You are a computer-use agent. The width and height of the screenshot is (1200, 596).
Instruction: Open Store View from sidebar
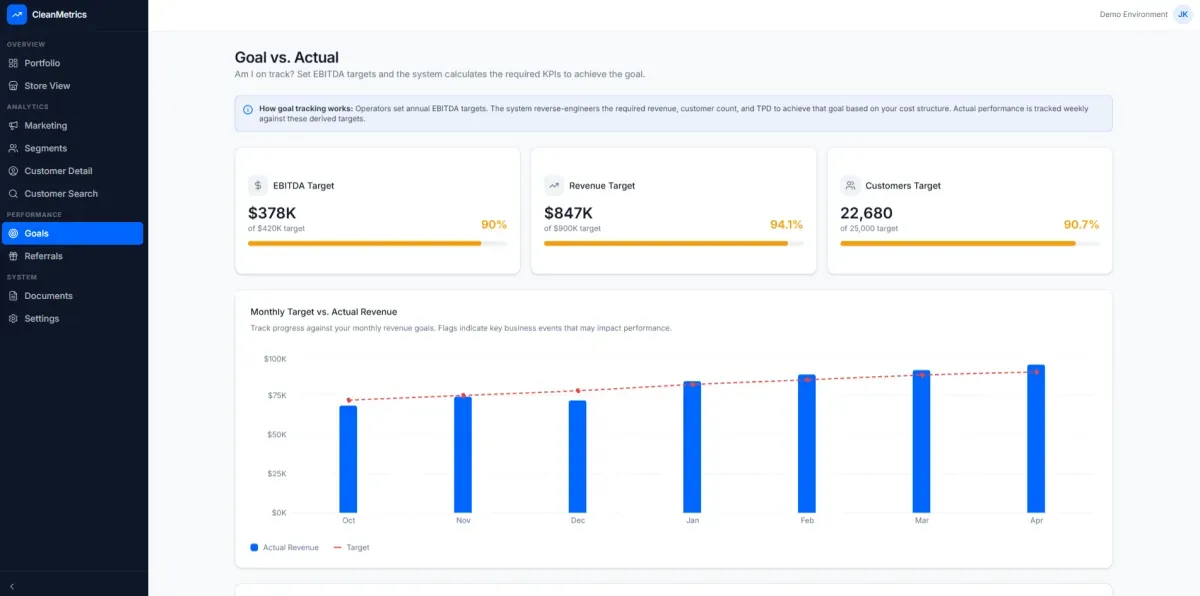47,86
